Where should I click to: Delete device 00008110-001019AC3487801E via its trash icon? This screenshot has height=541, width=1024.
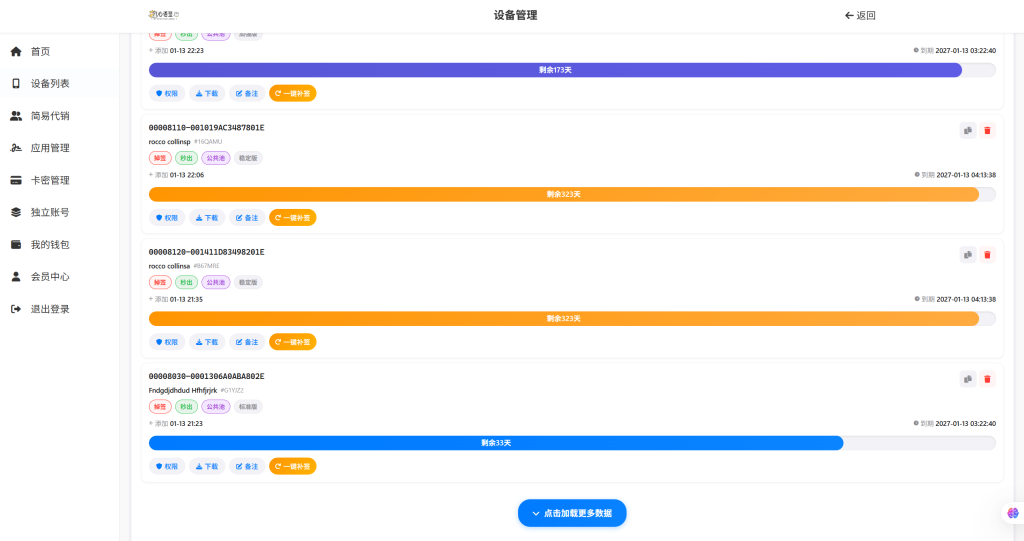pyautogui.click(x=987, y=131)
